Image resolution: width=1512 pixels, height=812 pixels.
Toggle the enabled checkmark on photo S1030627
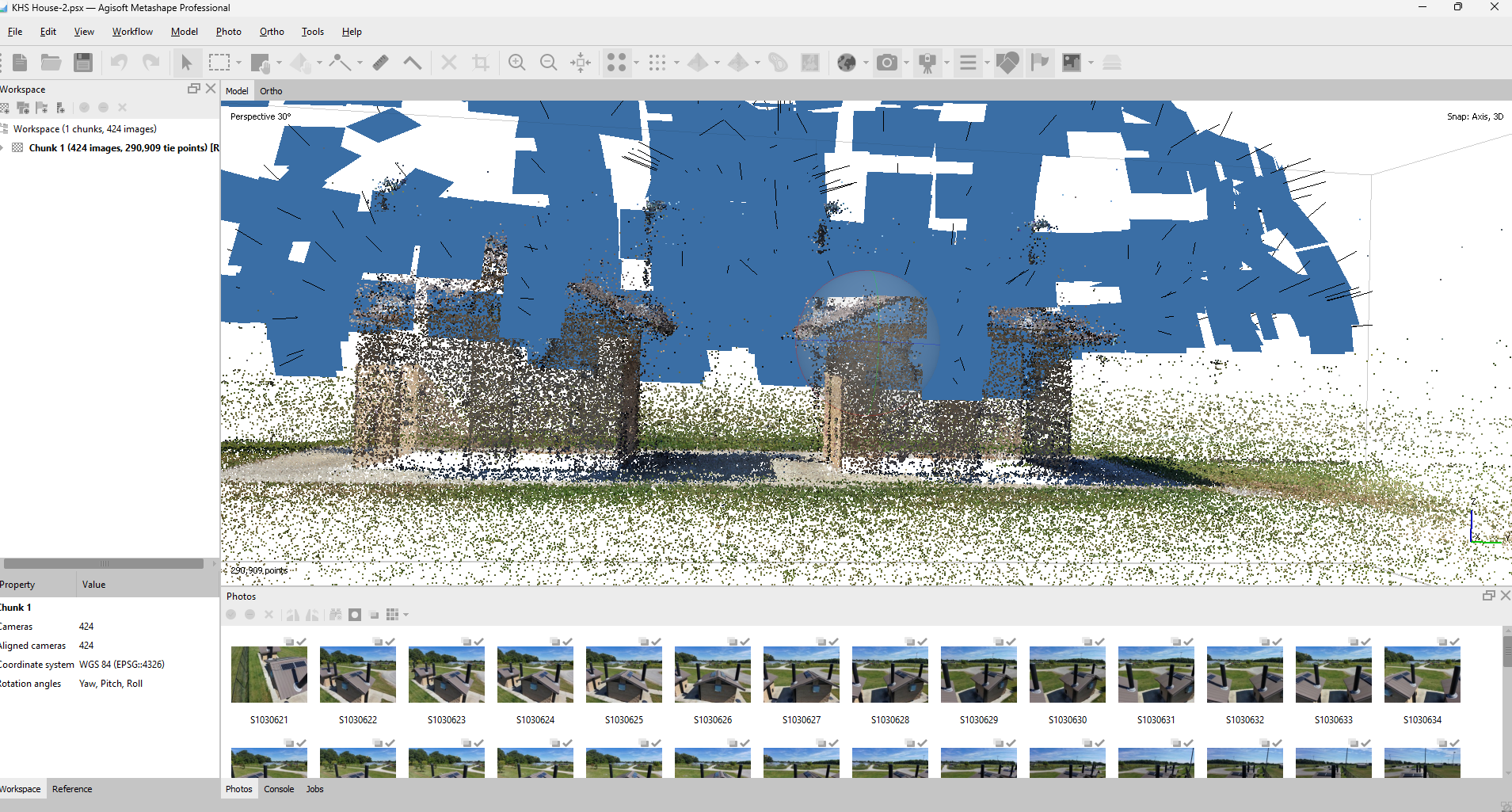[x=834, y=642]
